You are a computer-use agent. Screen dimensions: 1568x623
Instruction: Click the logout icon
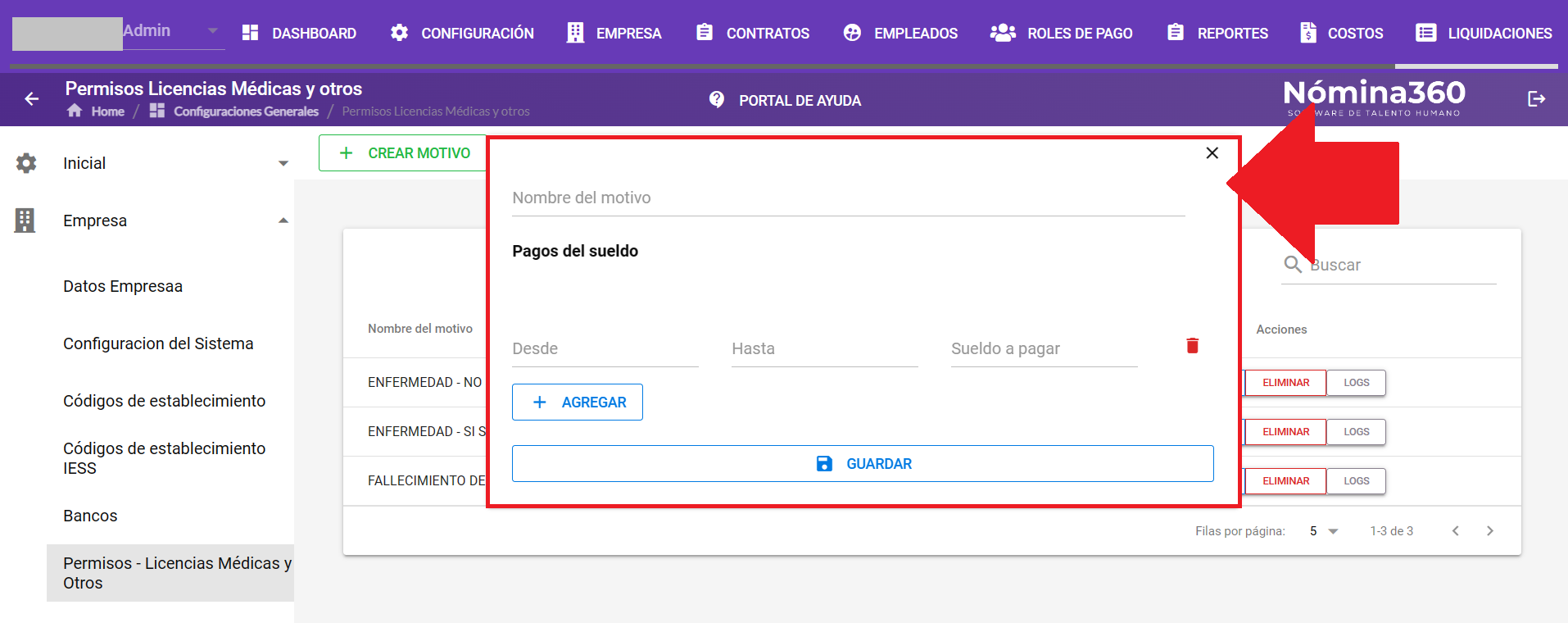coord(1536,99)
